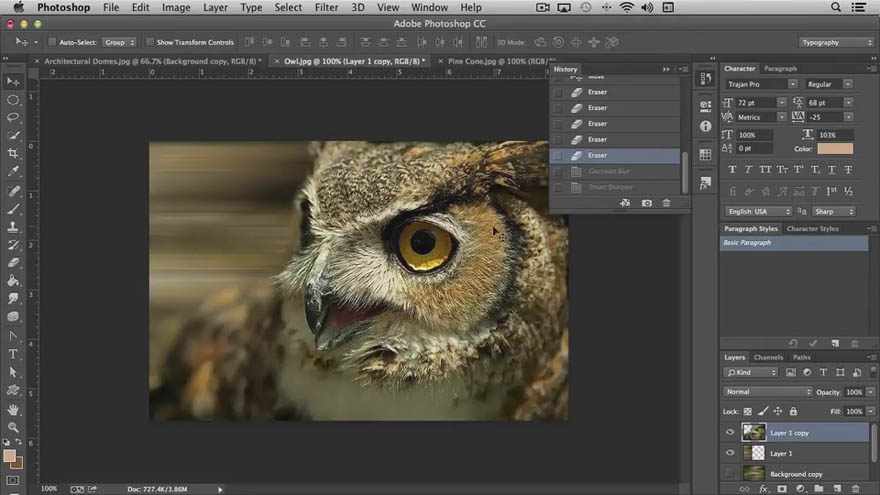Screen dimensions: 880x495
Task: Select the Brush tool
Action: [x=13, y=209]
